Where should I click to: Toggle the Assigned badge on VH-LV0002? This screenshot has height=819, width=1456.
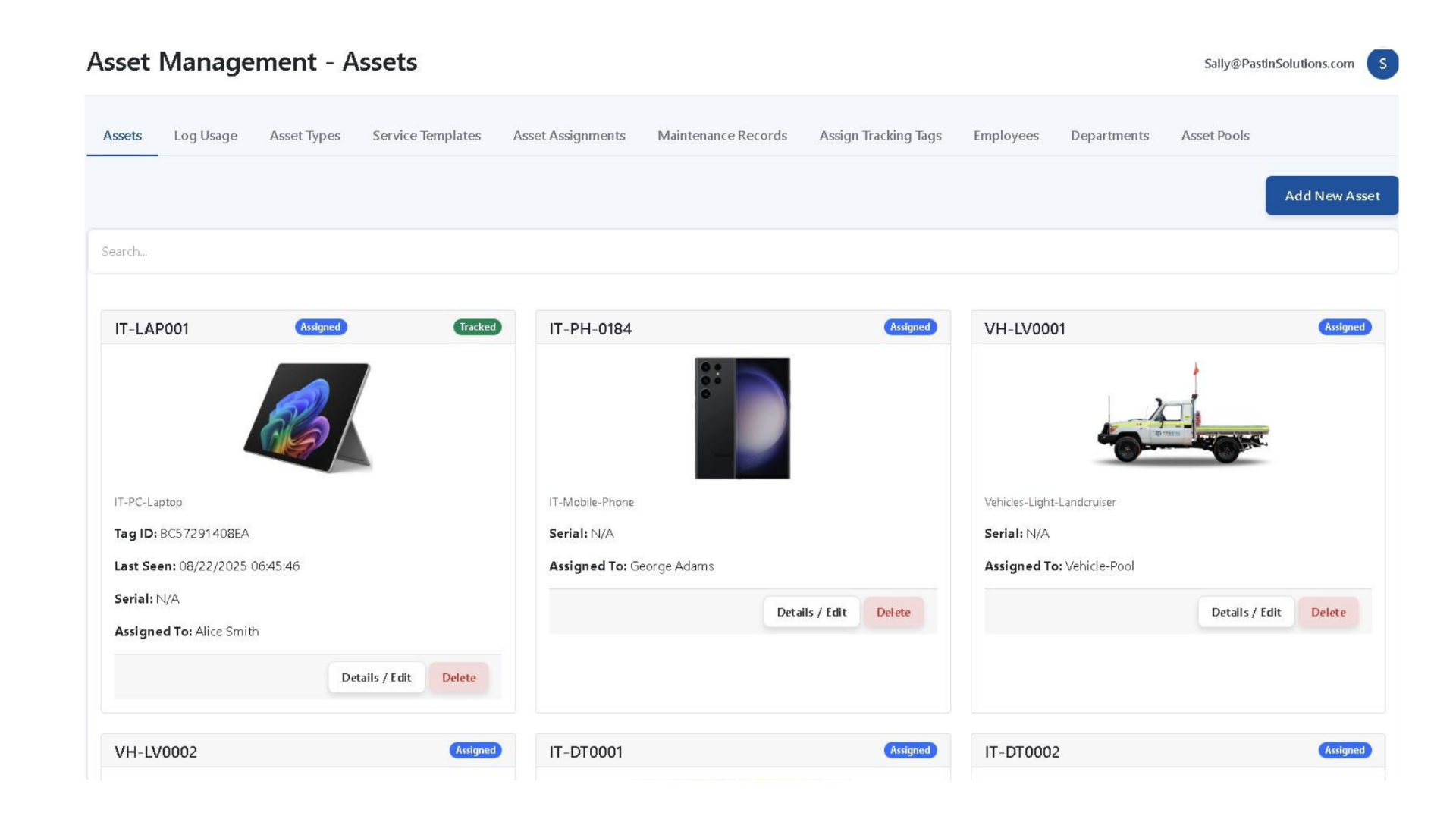[x=475, y=750]
